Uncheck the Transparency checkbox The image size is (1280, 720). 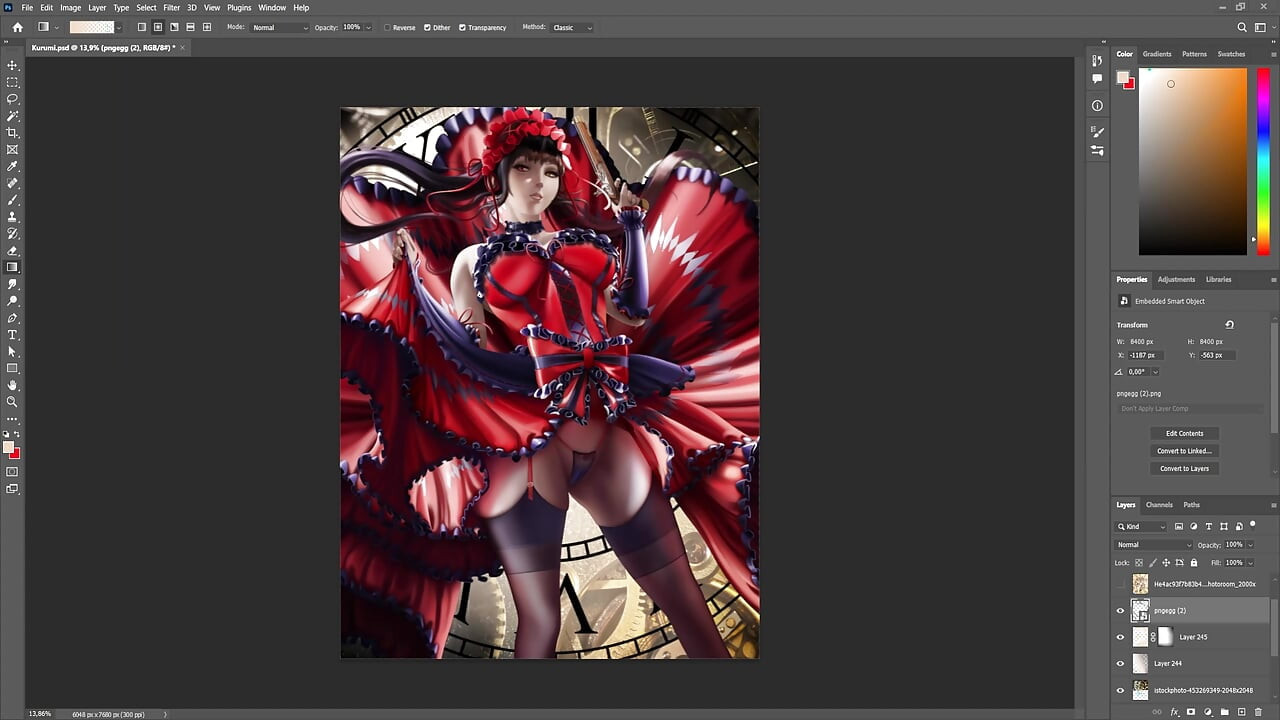[x=462, y=27]
